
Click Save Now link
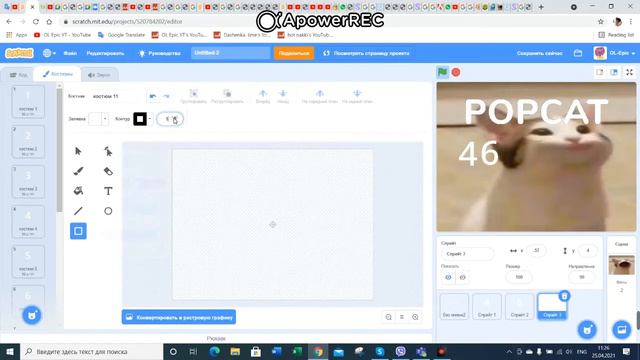click(540, 53)
